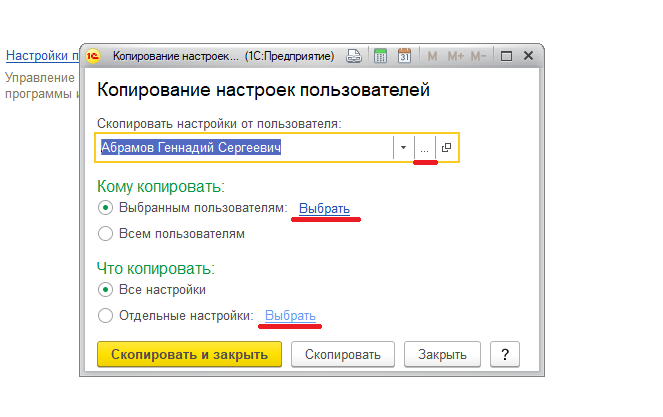Click Выбрать link next to Отдельные настройки

coord(290,315)
